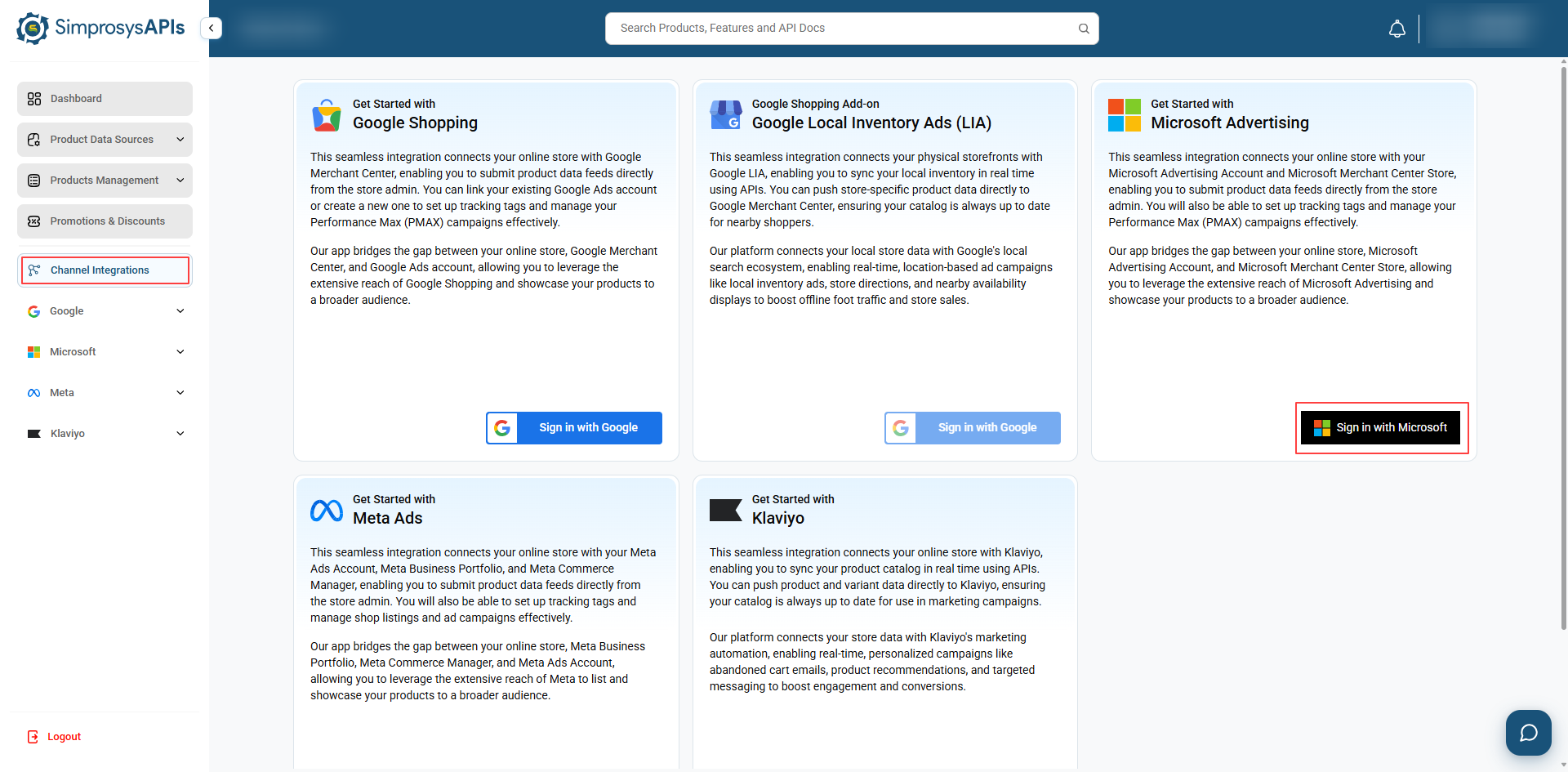The width and height of the screenshot is (1568, 772).
Task: Click the Logout door icon
Action: tap(33, 737)
